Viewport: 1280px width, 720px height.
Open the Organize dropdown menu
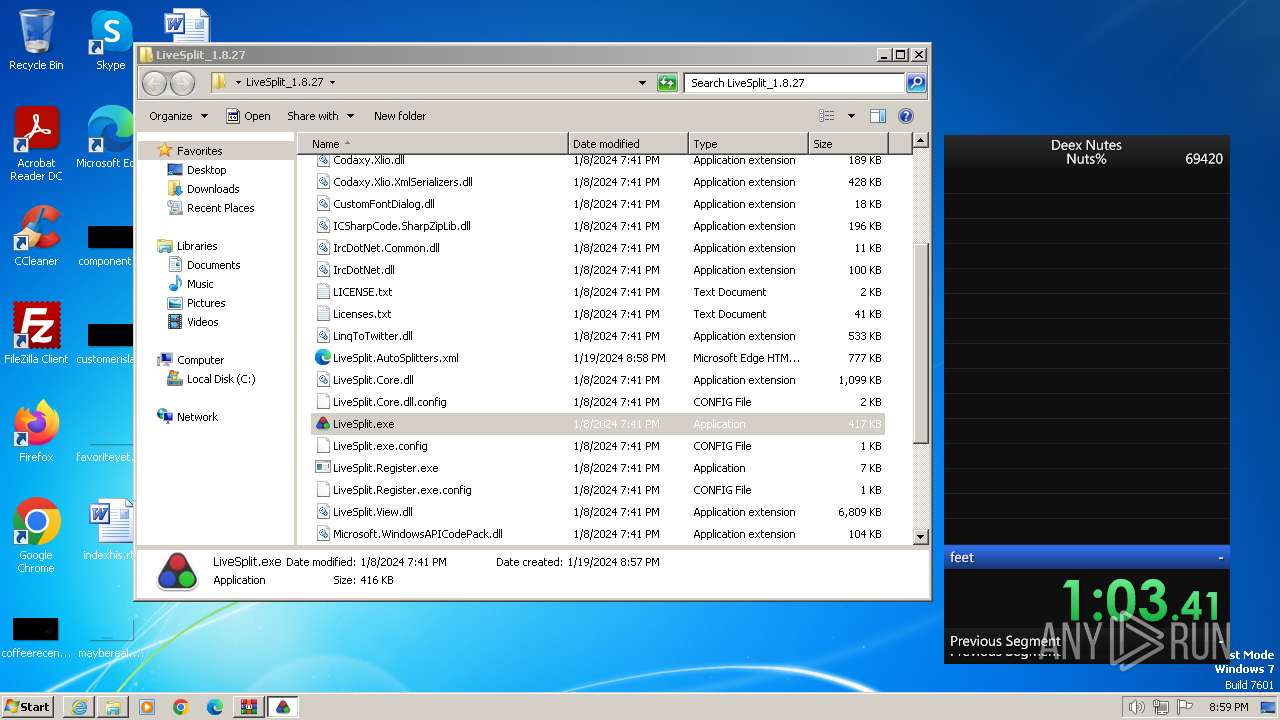click(x=178, y=116)
